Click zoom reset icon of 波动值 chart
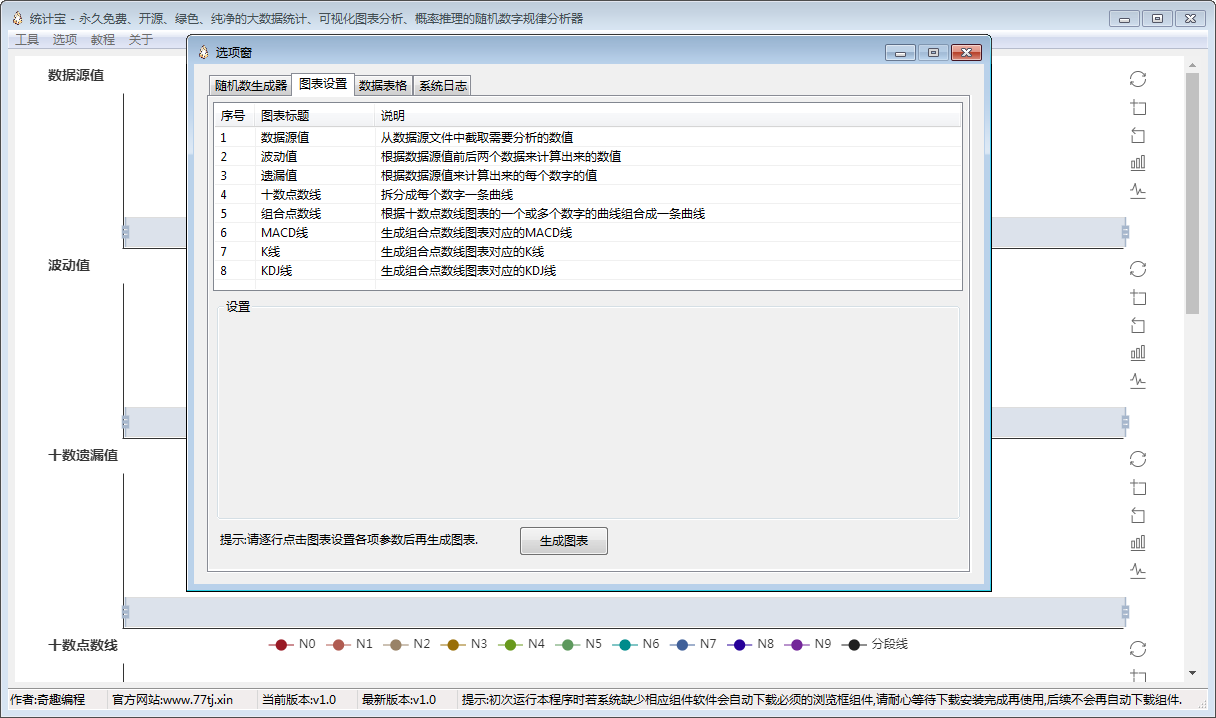This screenshot has height=718, width=1216. [x=1137, y=325]
